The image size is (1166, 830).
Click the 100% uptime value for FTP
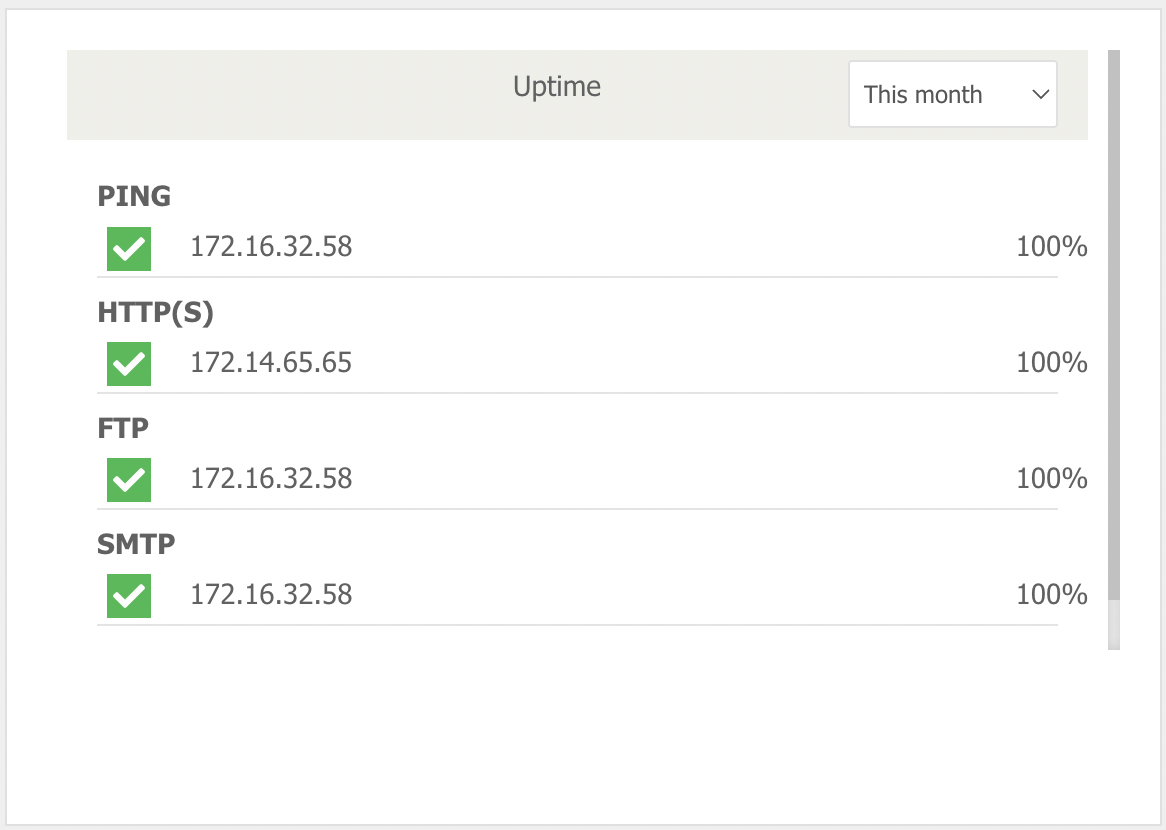[1051, 479]
